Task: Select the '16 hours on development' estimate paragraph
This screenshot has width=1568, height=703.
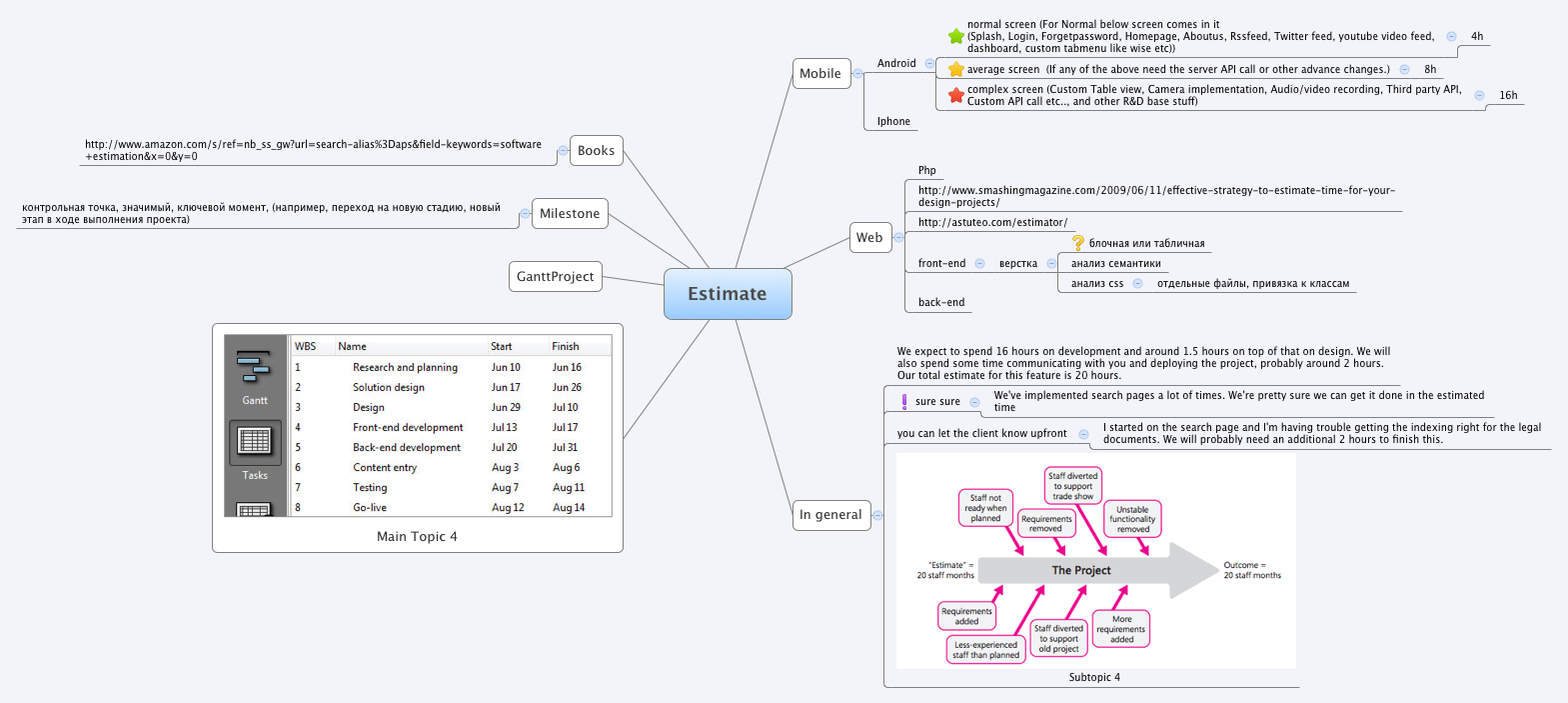Action: coord(1143,363)
